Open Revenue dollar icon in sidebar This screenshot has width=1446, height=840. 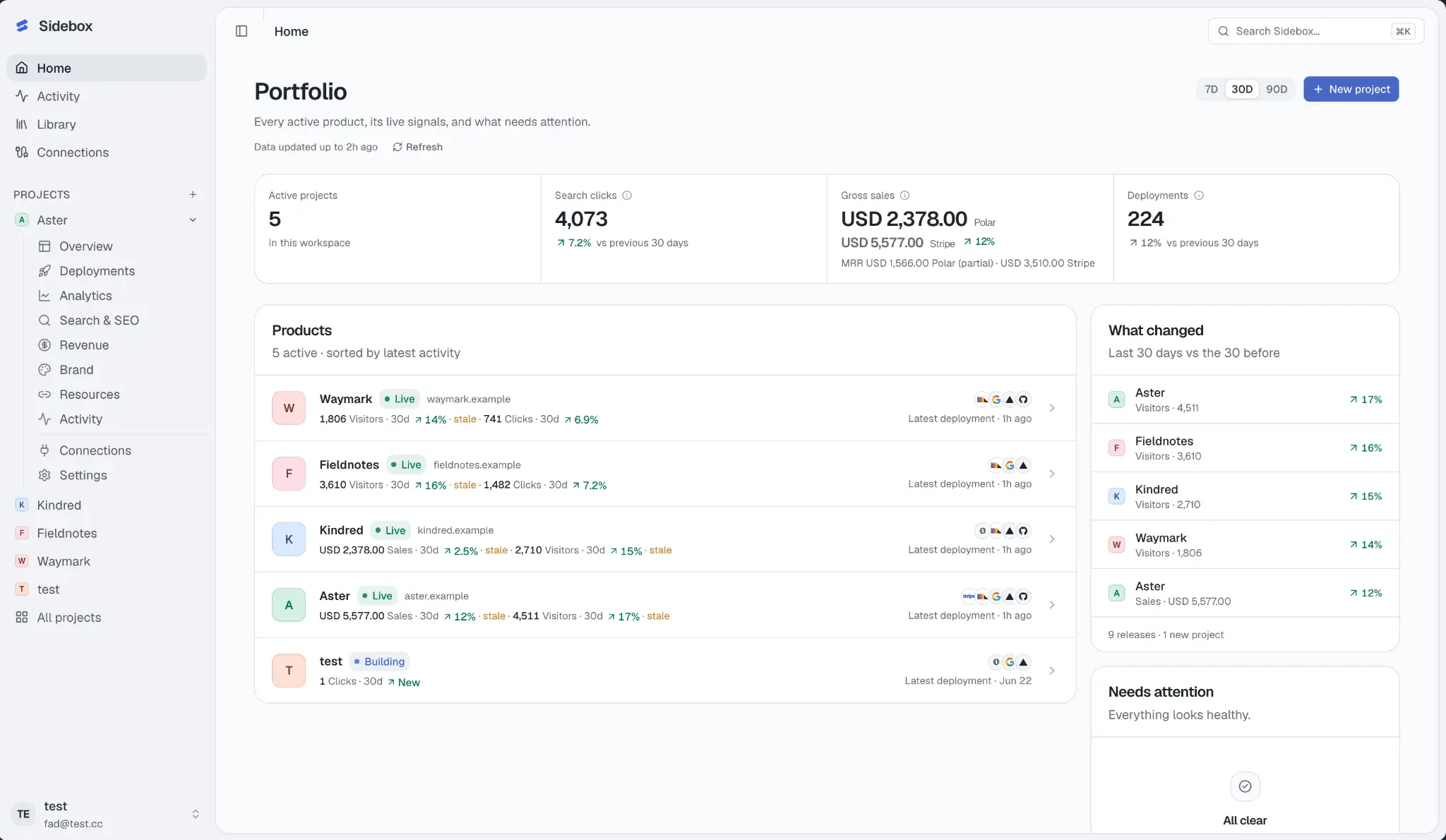44,345
